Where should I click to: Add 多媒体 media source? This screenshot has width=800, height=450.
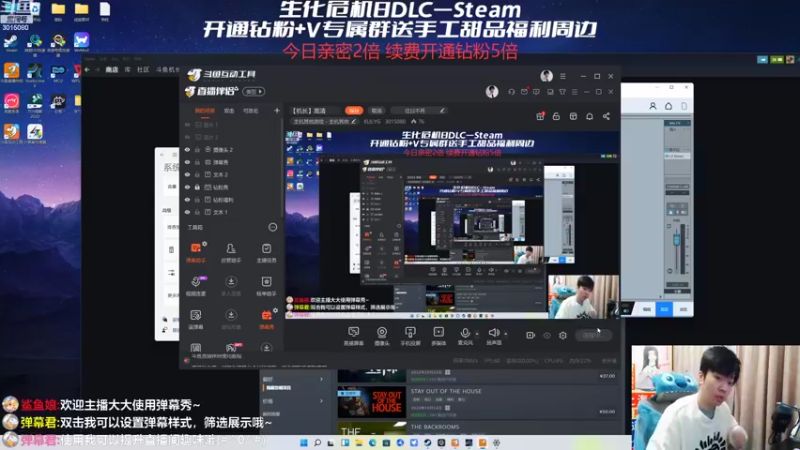(438, 336)
